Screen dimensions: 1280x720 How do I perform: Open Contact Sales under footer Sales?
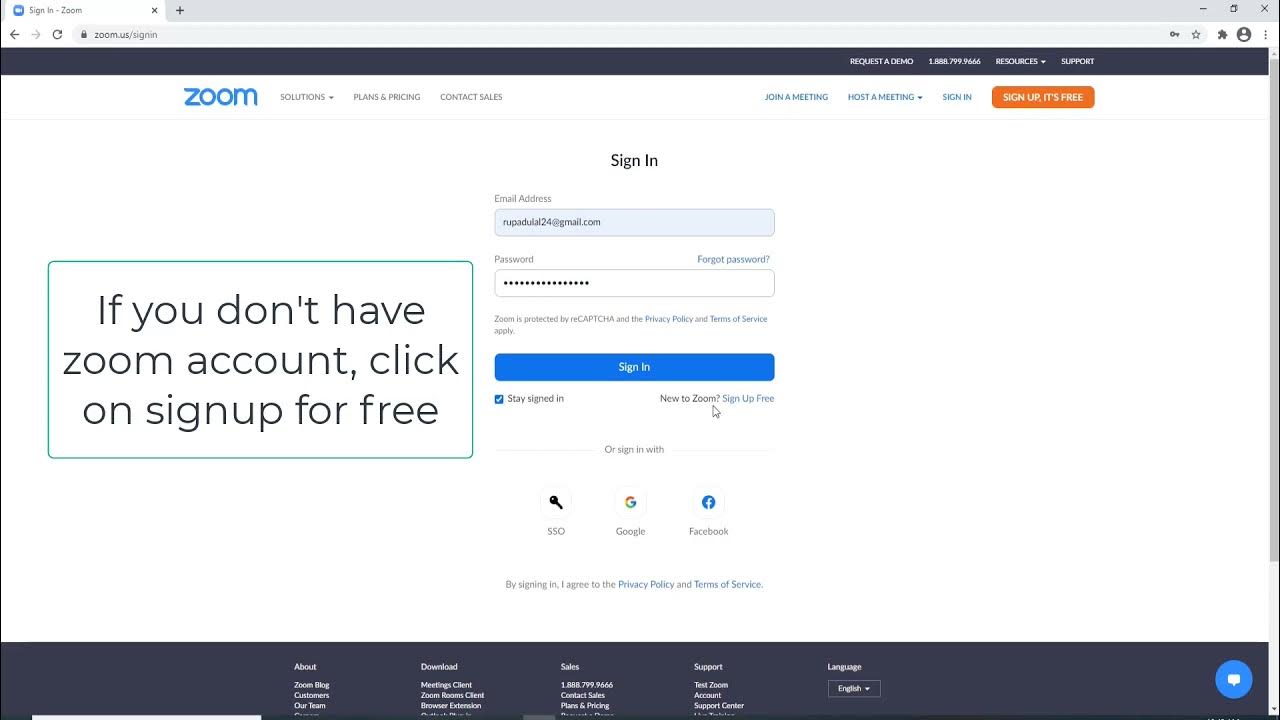(583, 695)
